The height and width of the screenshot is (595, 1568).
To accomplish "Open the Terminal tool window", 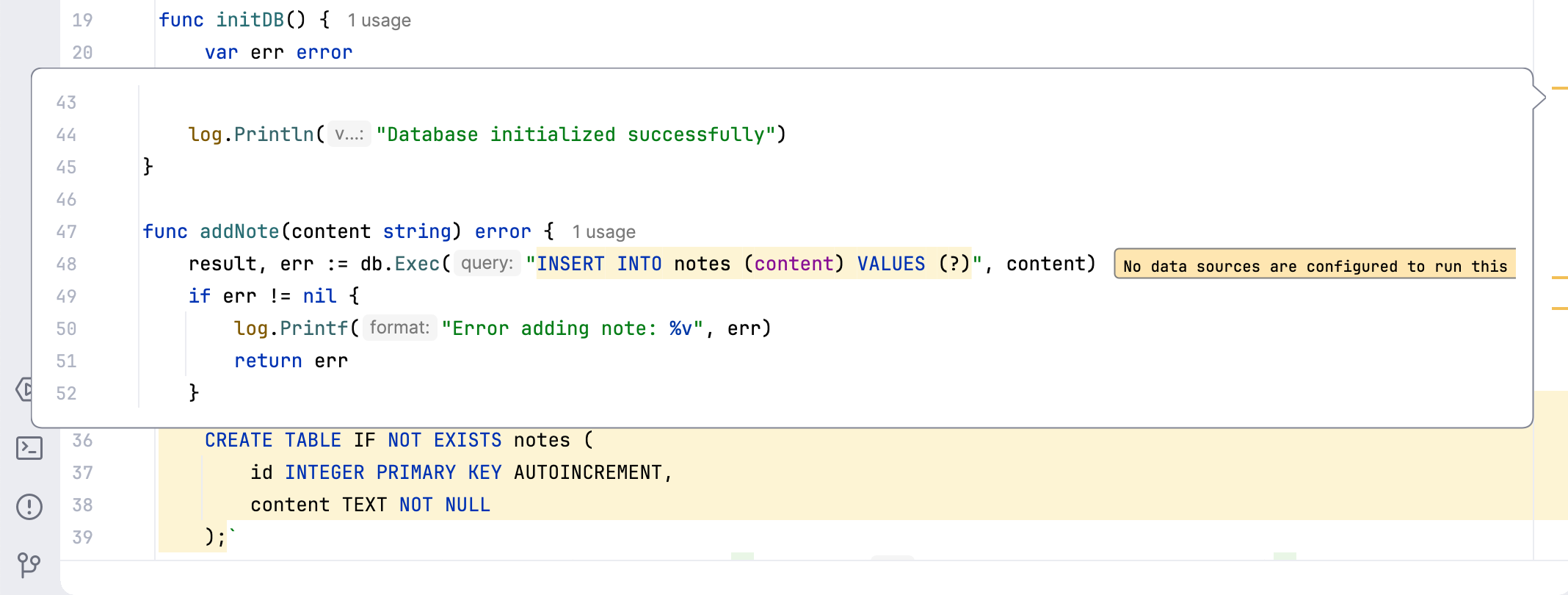I will (29, 448).
